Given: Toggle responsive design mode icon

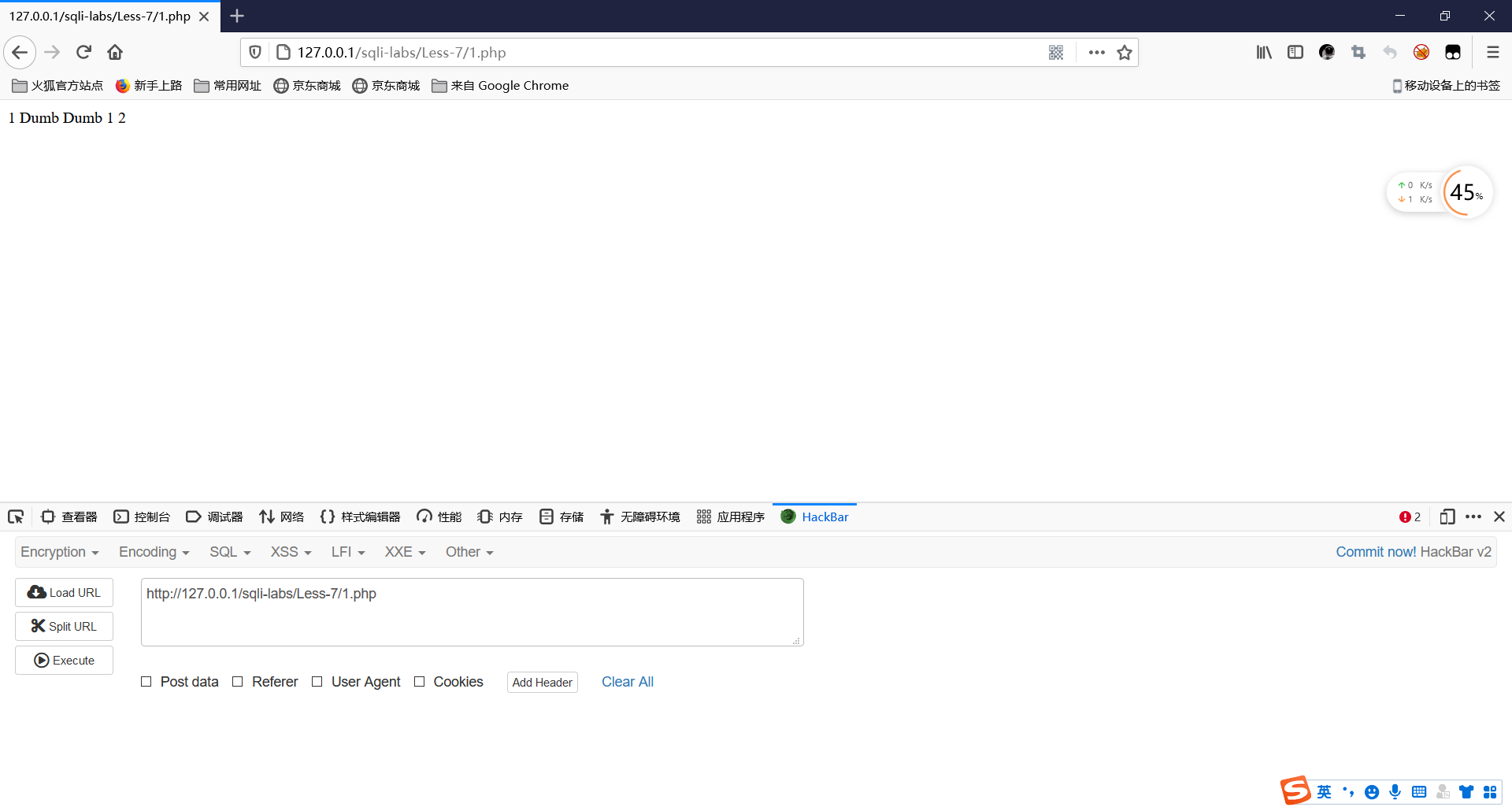Looking at the screenshot, I should (1447, 517).
